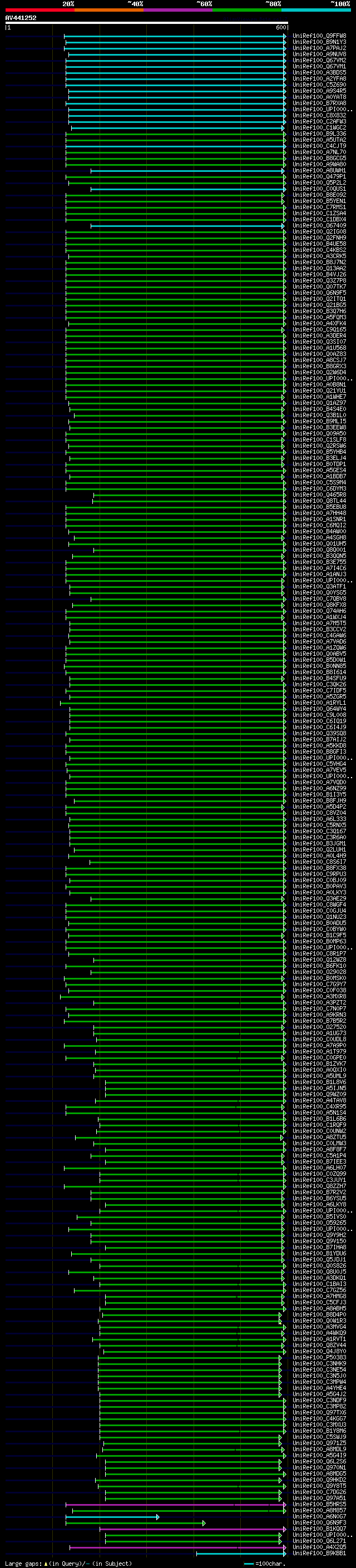Select hit label UniRef100_C4KBS2

pos(319,250)
